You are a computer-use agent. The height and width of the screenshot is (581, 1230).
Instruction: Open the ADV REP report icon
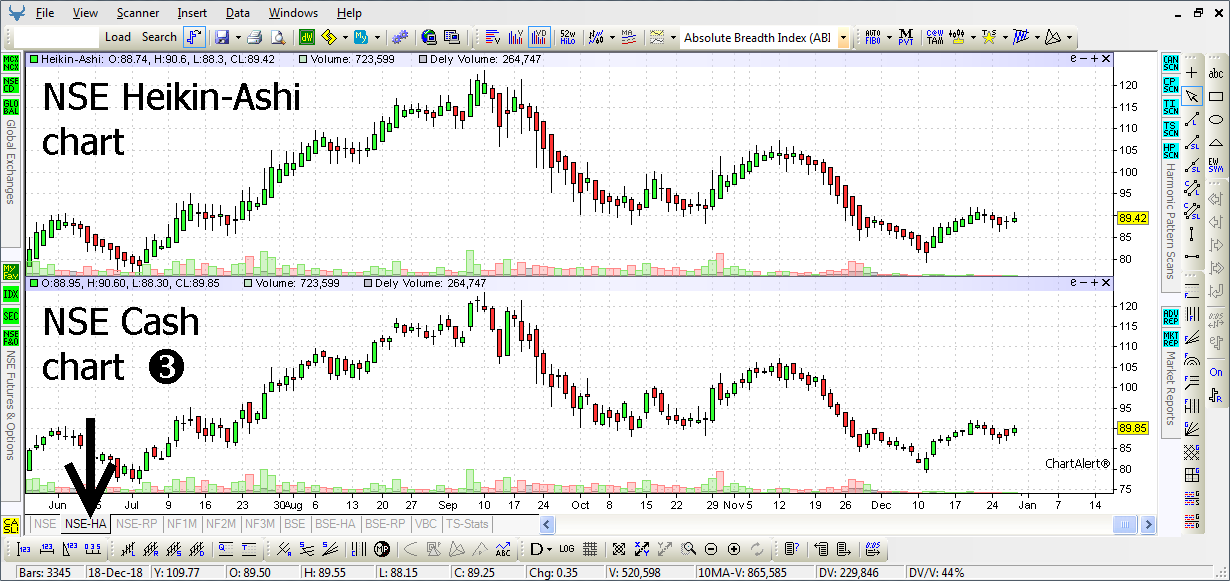1170,316
